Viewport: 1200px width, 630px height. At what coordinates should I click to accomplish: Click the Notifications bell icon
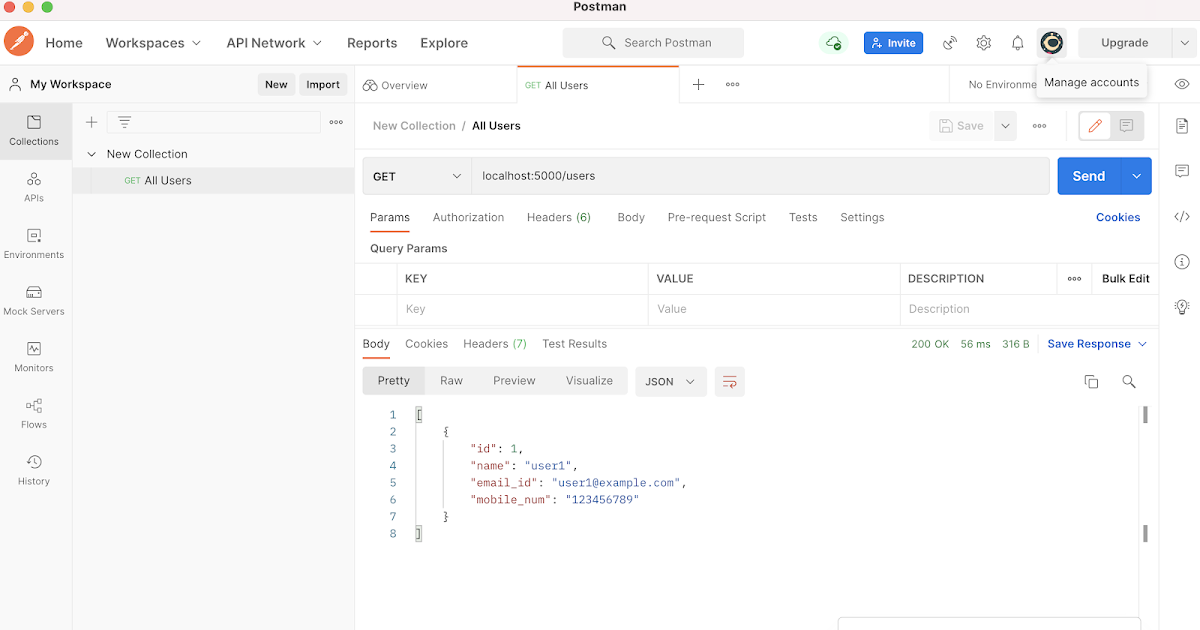tap(1018, 43)
